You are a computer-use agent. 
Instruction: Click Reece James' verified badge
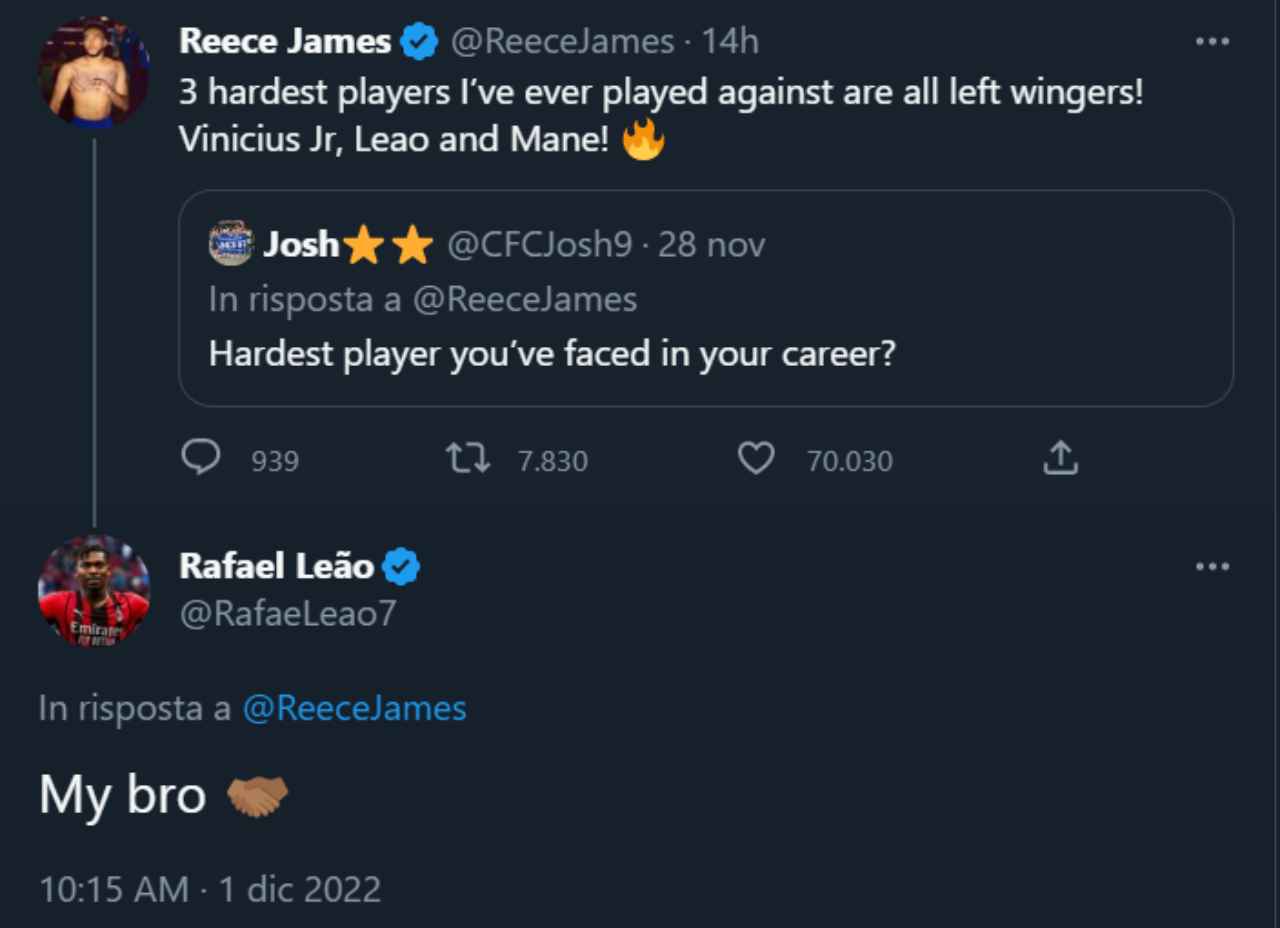coord(419,41)
